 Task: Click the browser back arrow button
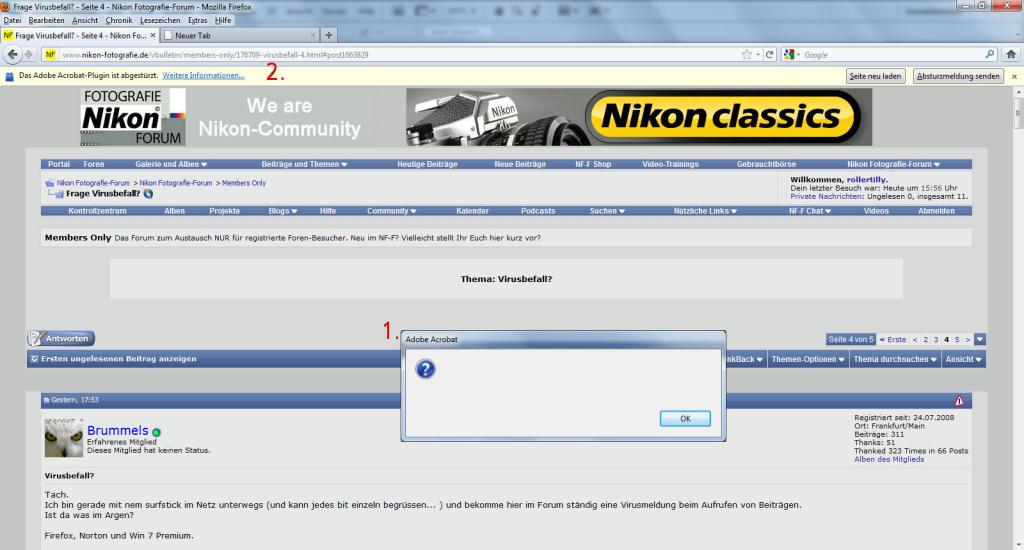pos(12,54)
